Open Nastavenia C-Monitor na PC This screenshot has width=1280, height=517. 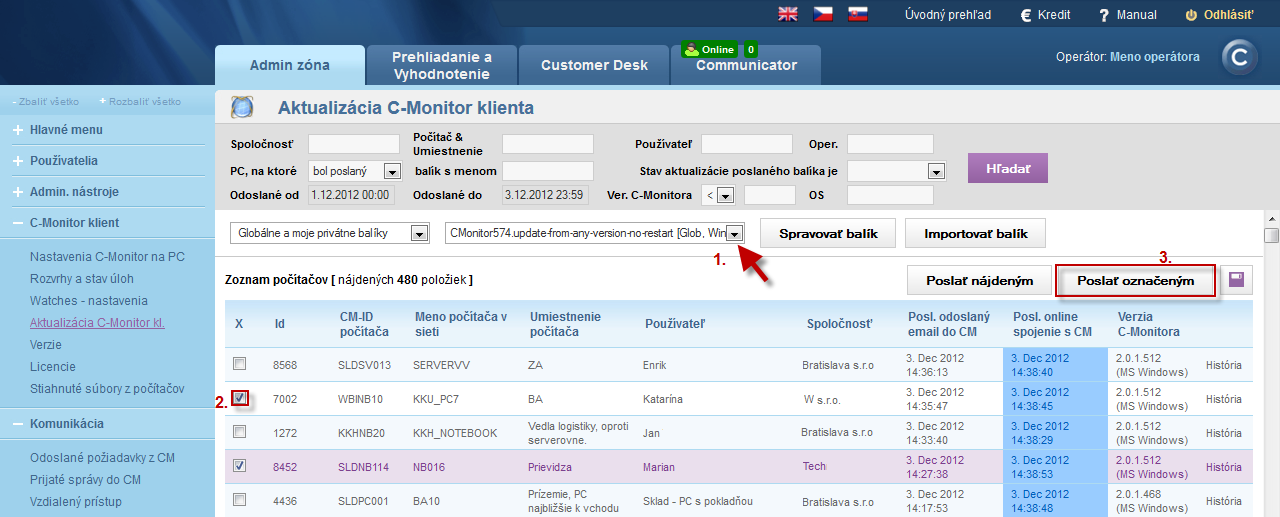click(107, 257)
